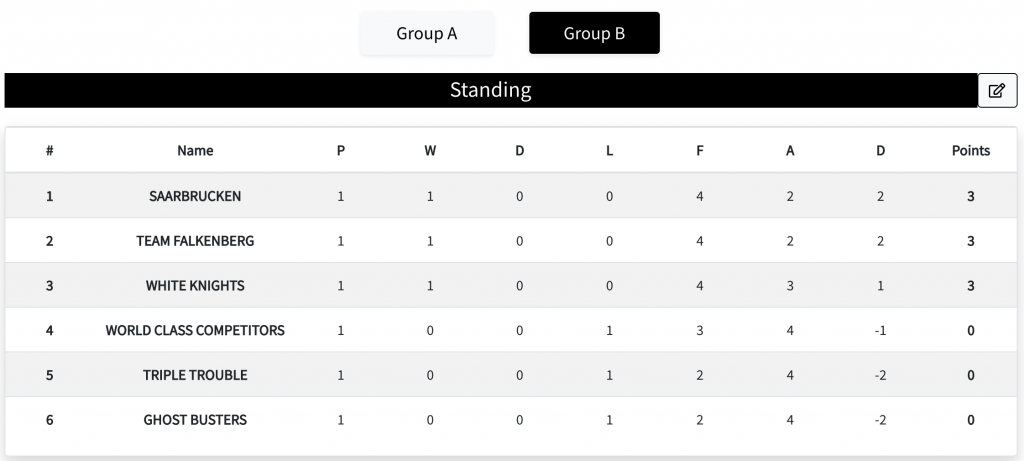Click GHOST BUSTERS goal difference -2
This screenshot has width=1024, height=461.
[880, 420]
